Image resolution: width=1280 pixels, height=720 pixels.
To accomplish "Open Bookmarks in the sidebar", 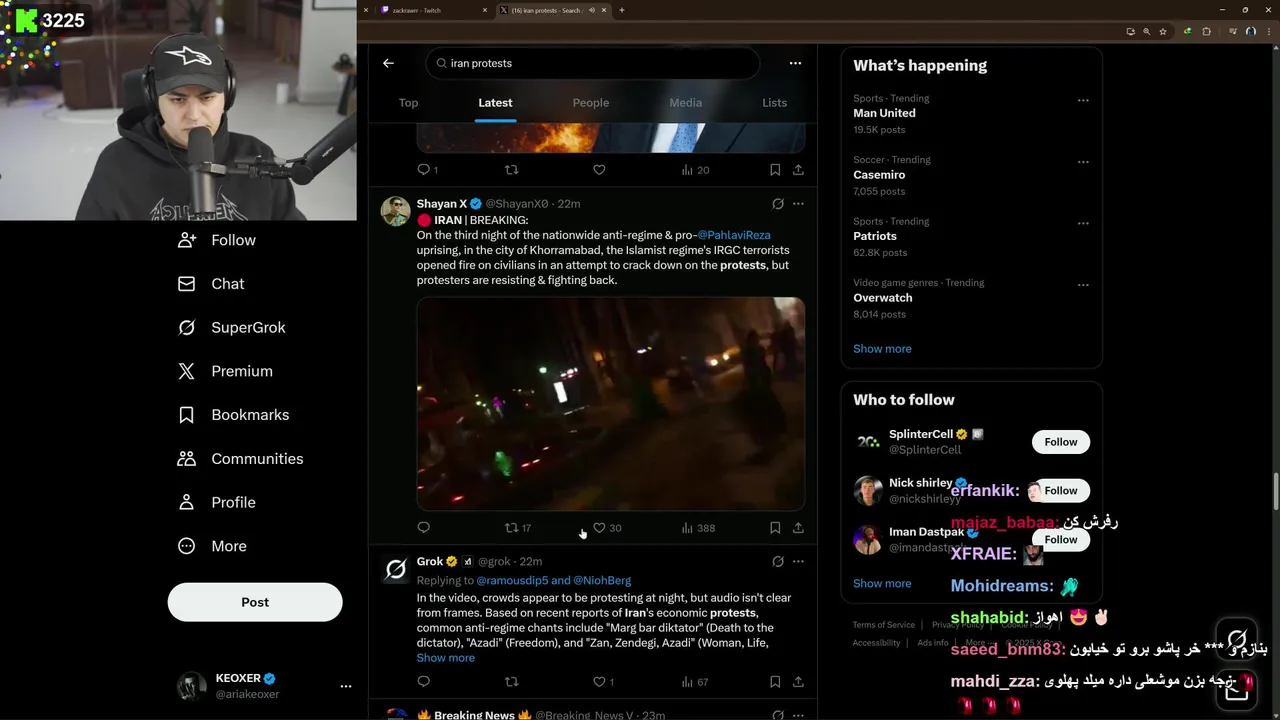I will click(233, 415).
